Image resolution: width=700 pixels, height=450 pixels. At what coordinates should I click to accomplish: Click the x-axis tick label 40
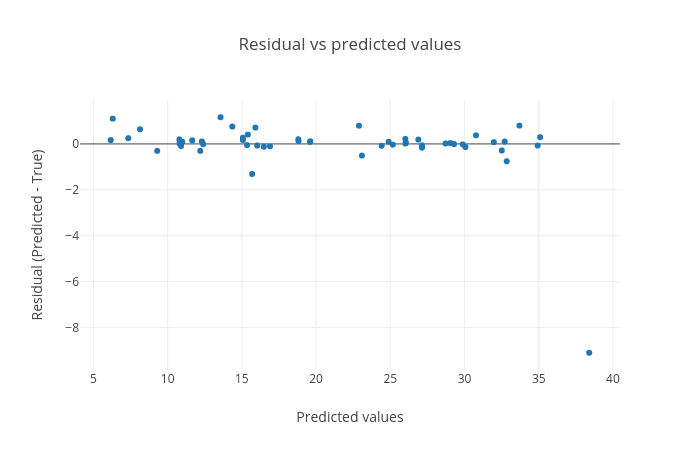click(612, 379)
